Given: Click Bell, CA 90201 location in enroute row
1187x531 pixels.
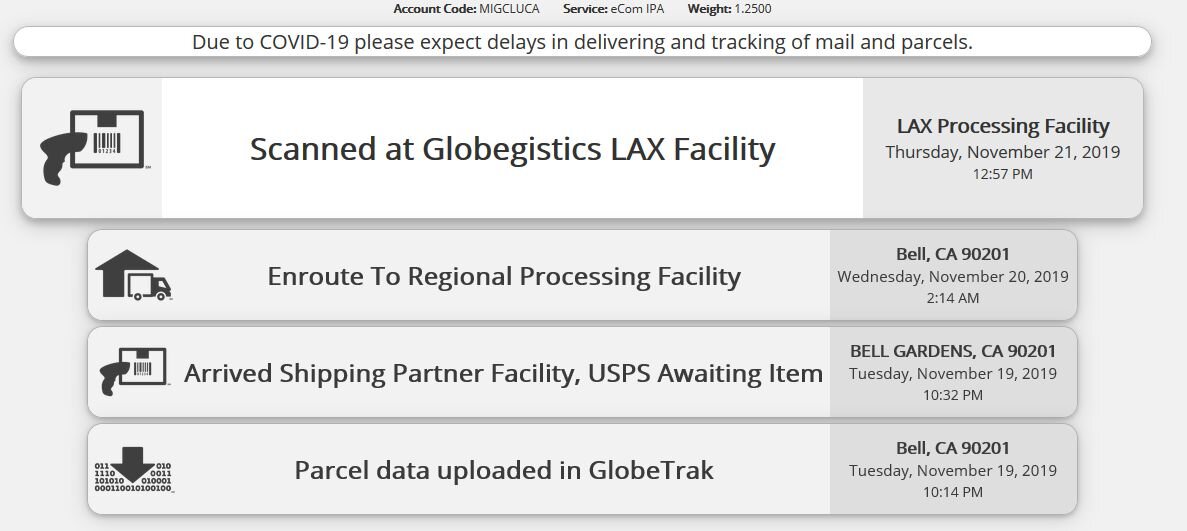Looking at the screenshot, I should 953,254.
